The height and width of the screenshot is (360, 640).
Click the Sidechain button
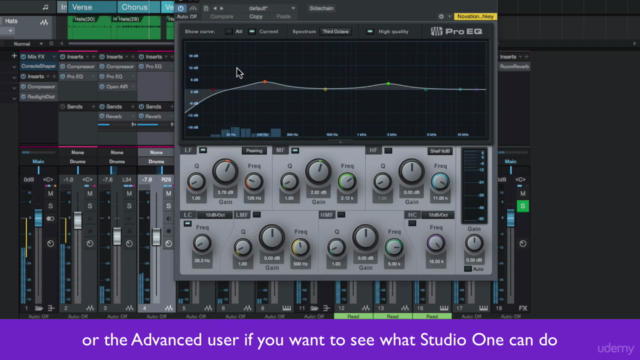click(x=321, y=8)
